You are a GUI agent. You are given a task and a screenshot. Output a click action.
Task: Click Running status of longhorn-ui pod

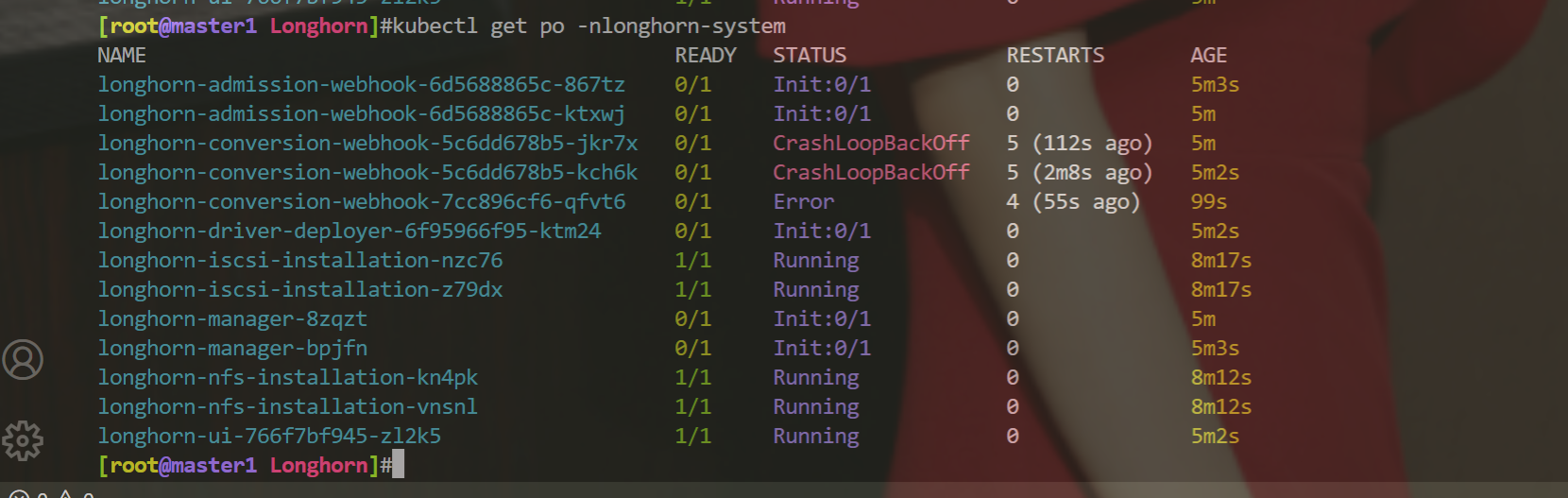pos(816,437)
